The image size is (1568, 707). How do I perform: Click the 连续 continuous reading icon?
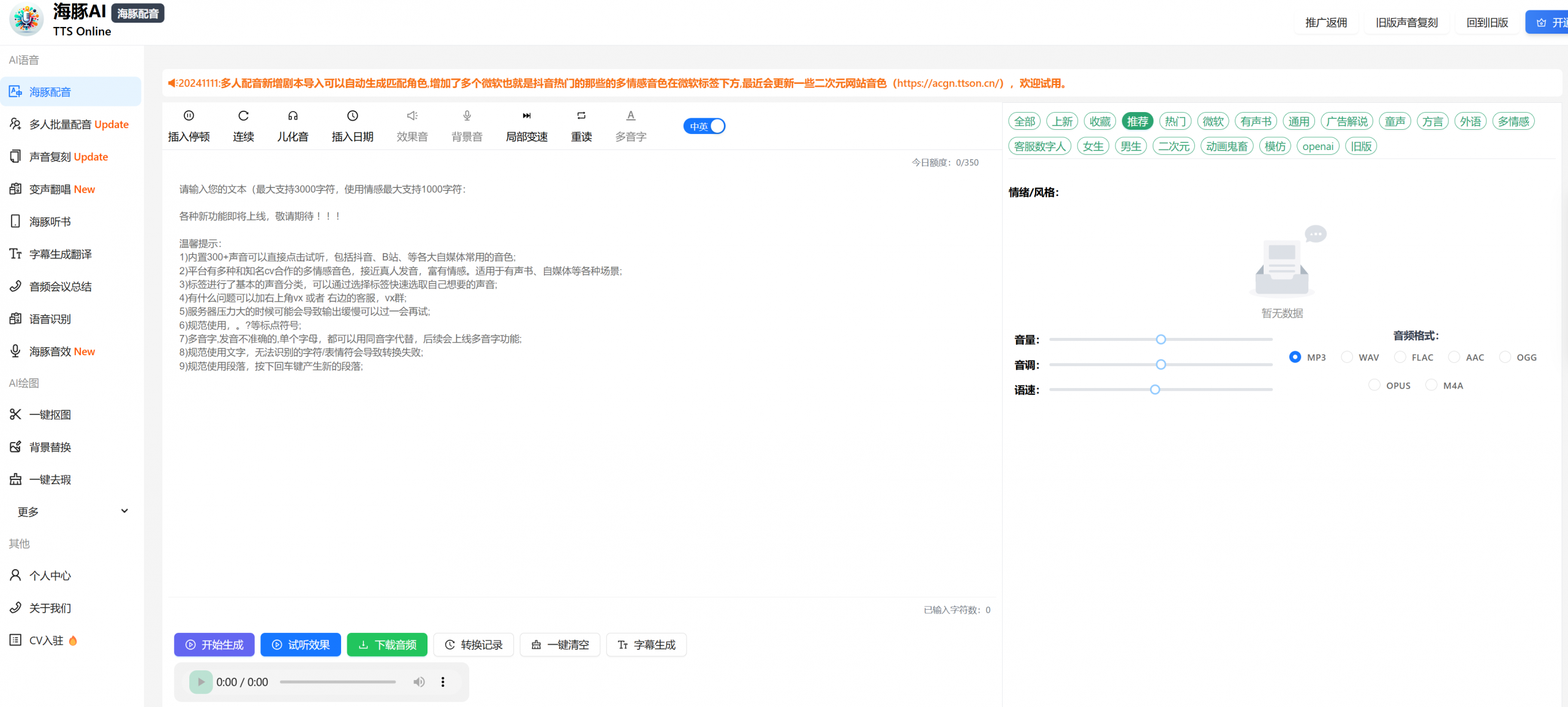(243, 116)
